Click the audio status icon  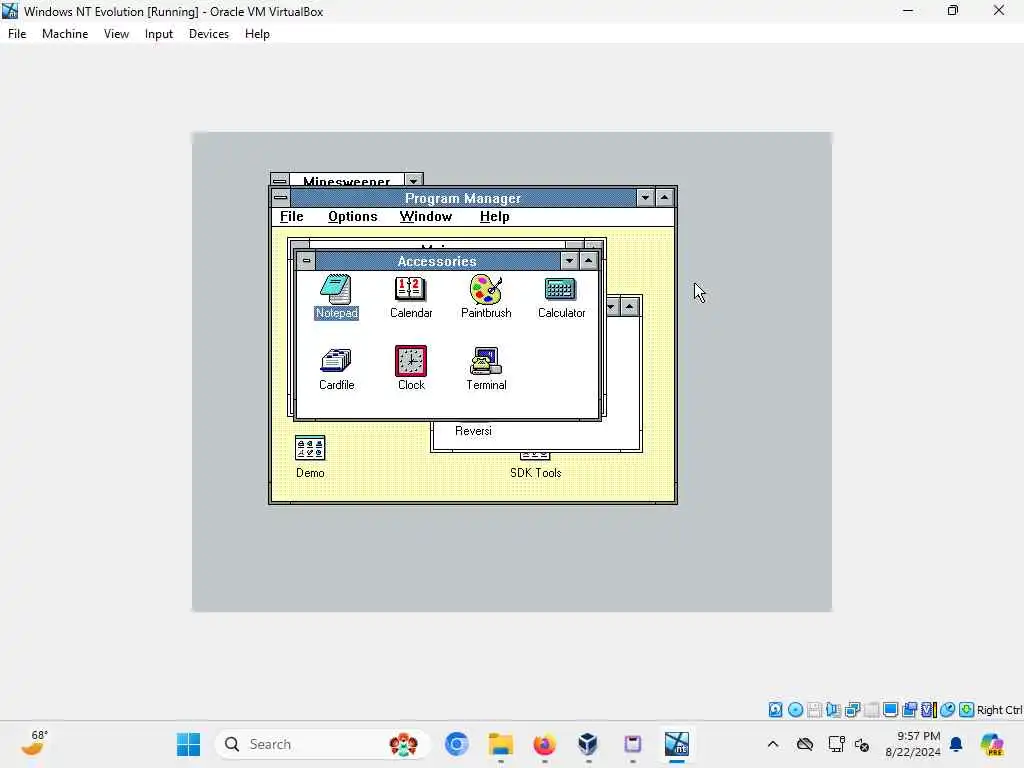coord(833,710)
